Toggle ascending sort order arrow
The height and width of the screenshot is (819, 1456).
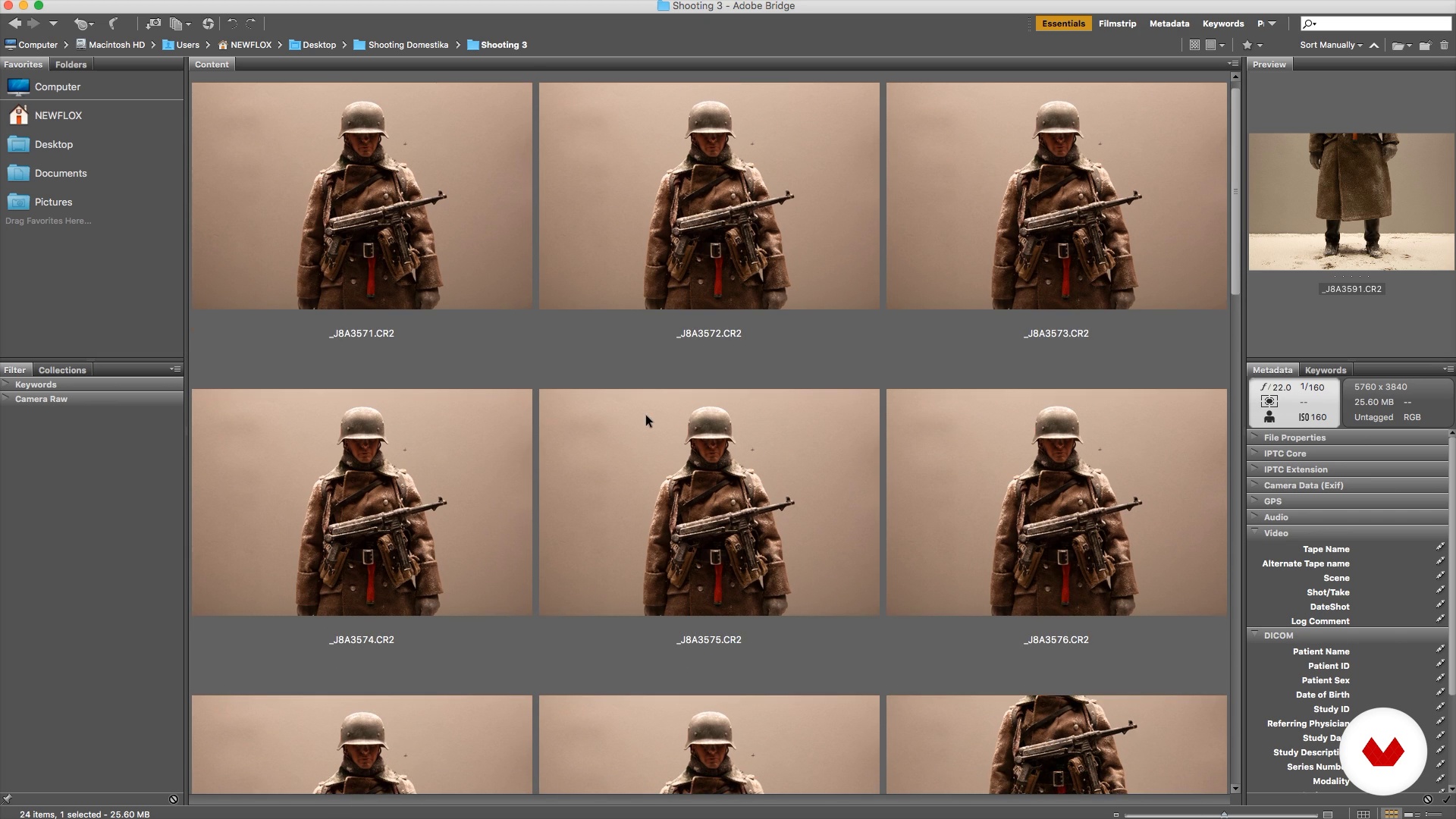[x=1373, y=45]
